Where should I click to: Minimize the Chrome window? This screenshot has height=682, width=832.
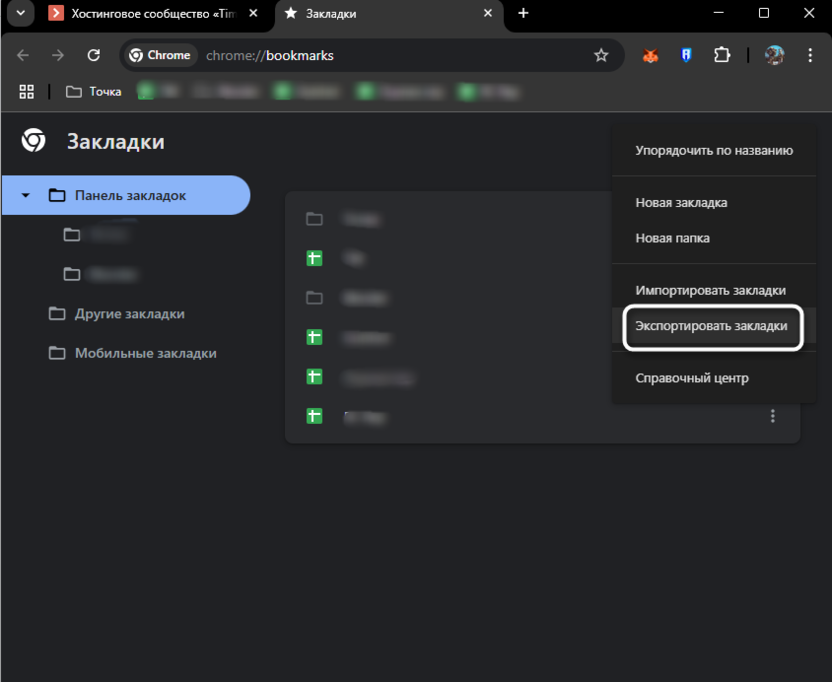coord(718,13)
